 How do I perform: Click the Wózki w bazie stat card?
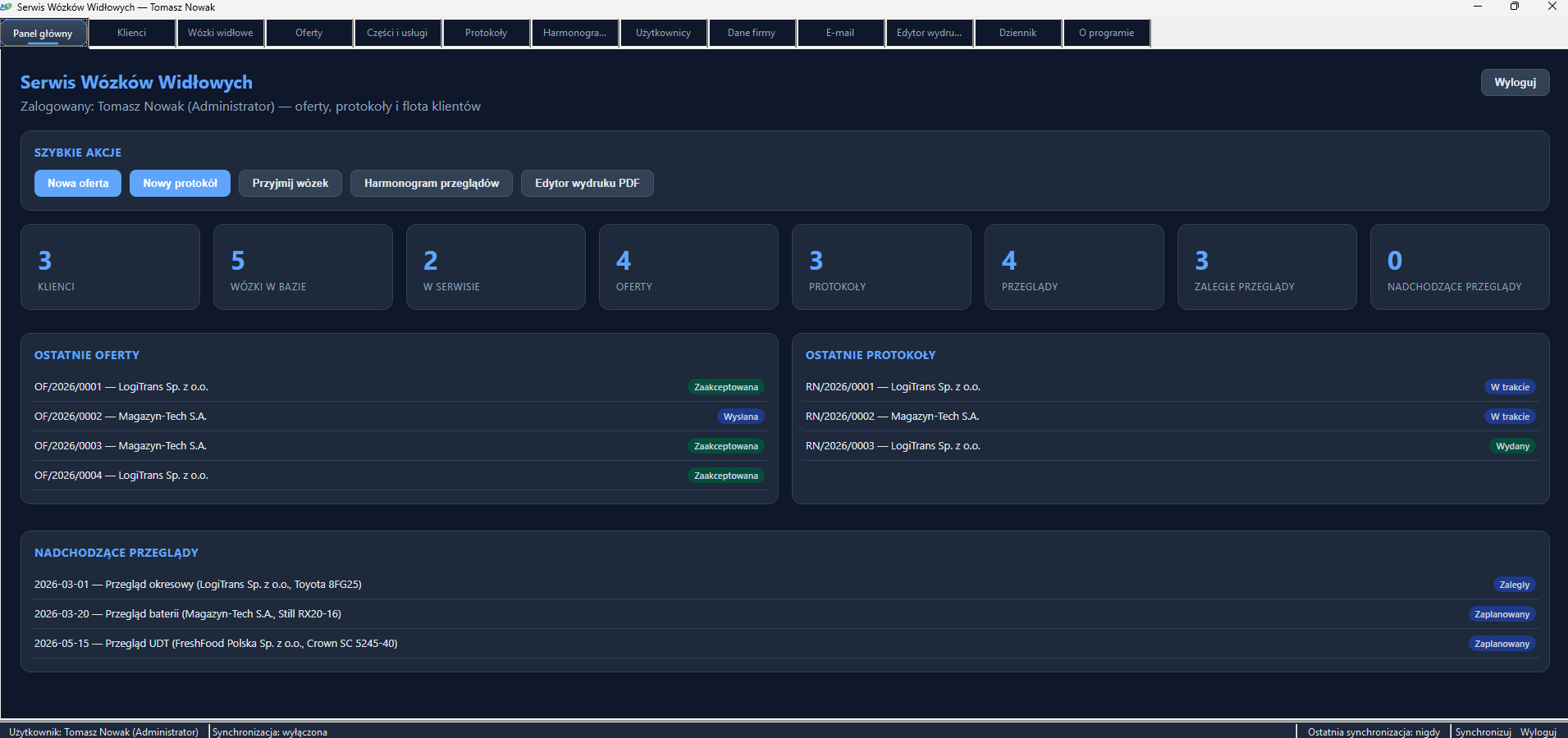(x=304, y=267)
